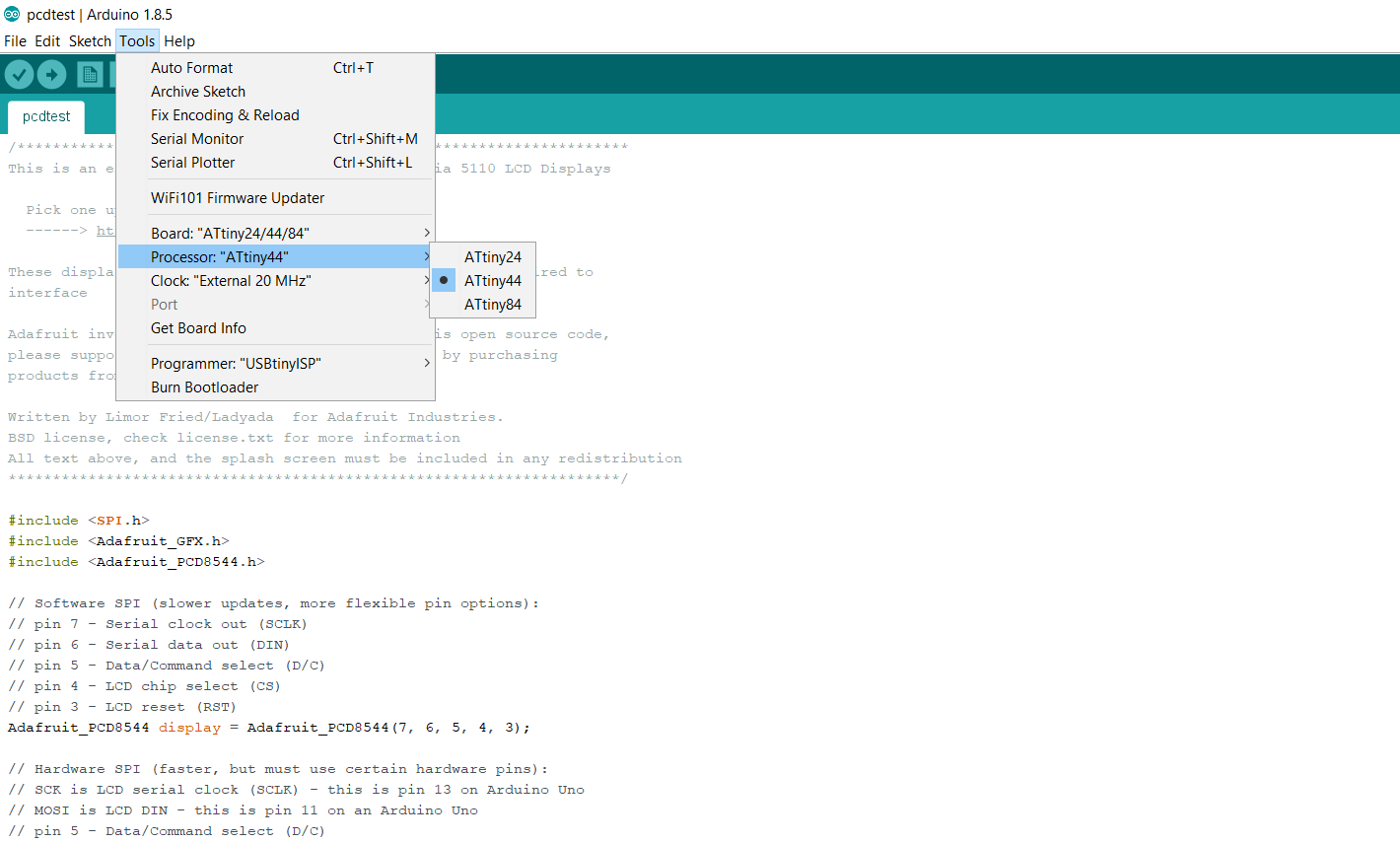Close the open Tools menu from the menu bar
The image size is (1400, 843).
tap(137, 41)
